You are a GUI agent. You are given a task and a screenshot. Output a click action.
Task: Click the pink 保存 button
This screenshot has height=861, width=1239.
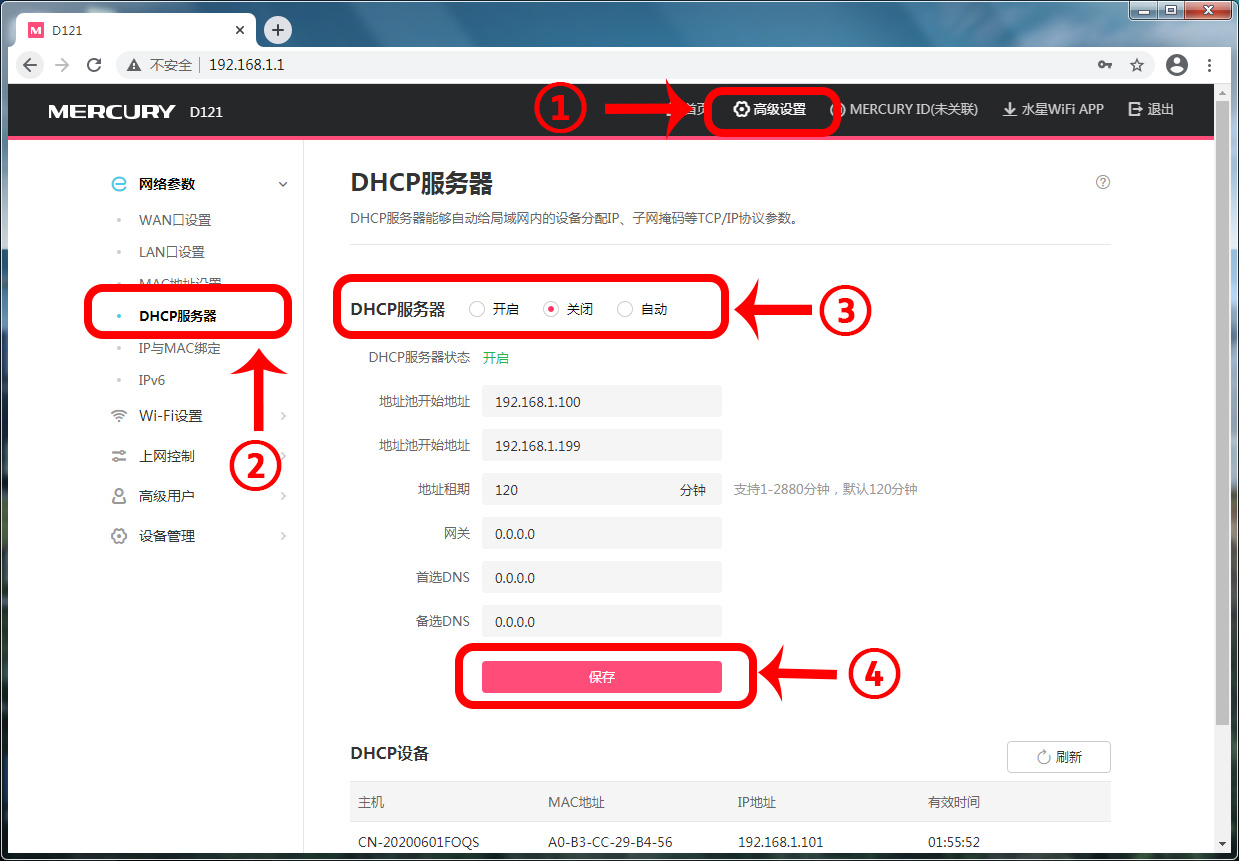tap(601, 677)
